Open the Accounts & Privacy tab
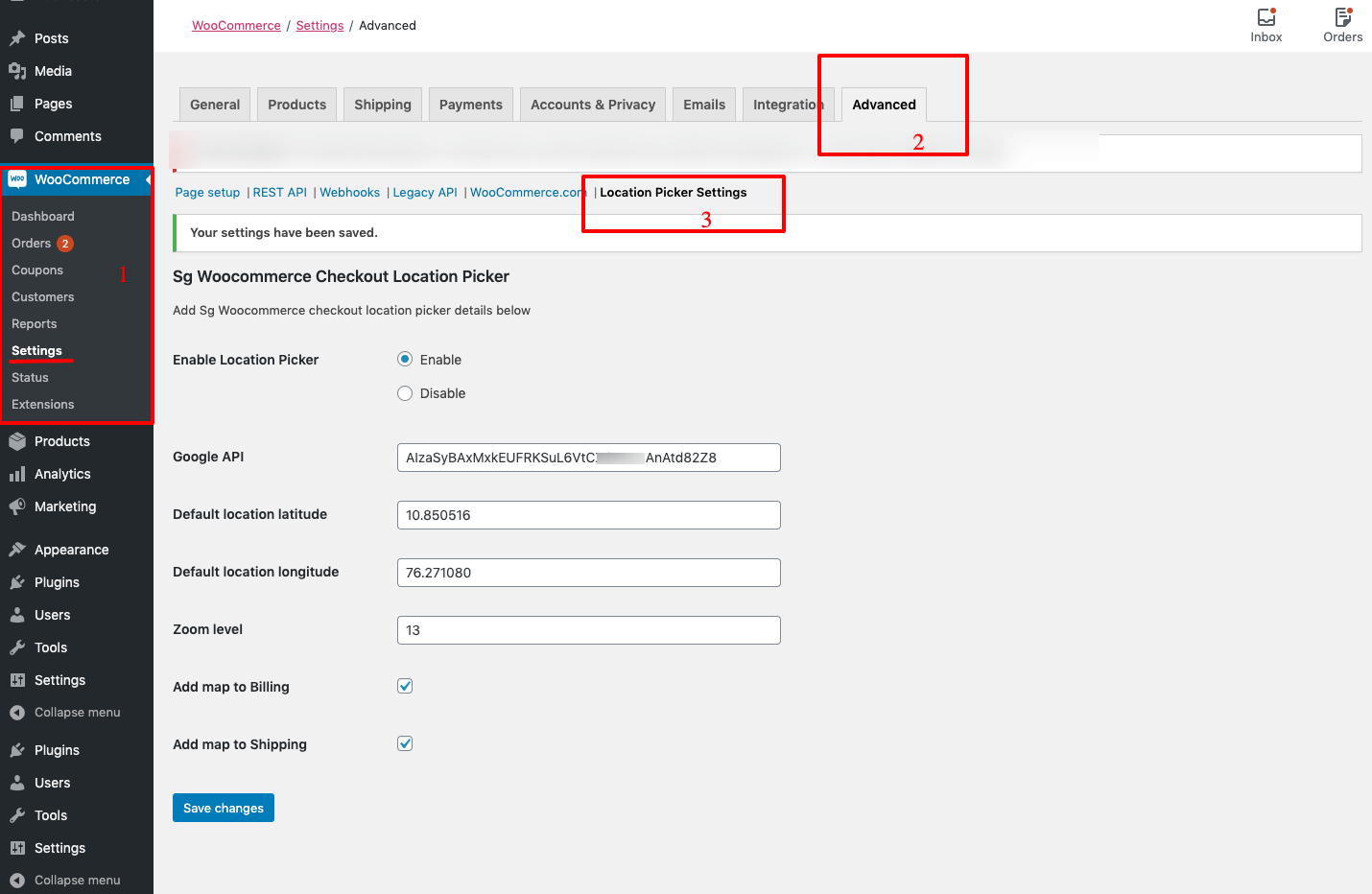1372x894 pixels. [x=593, y=105]
